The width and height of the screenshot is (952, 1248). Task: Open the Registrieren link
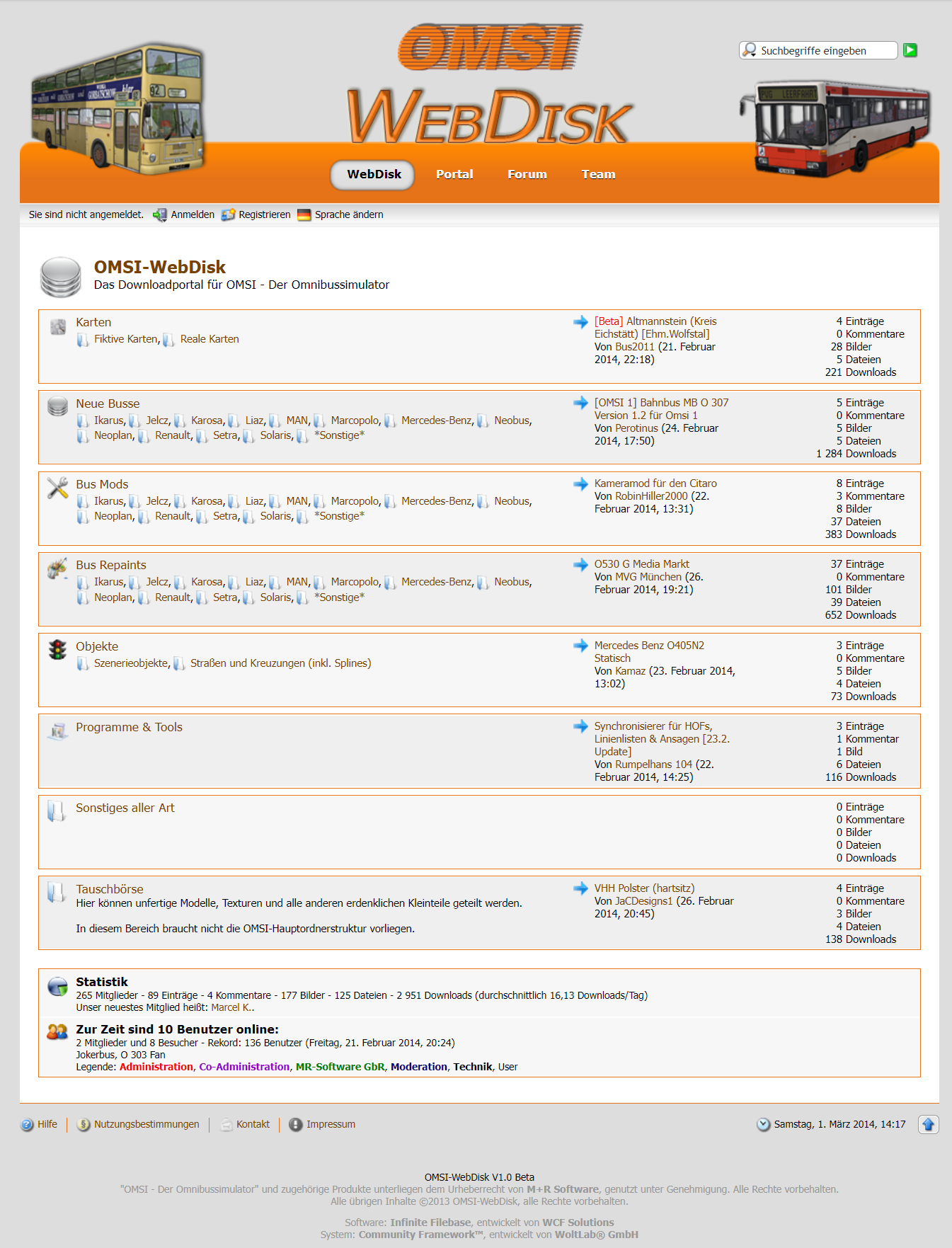[x=264, y=215]
